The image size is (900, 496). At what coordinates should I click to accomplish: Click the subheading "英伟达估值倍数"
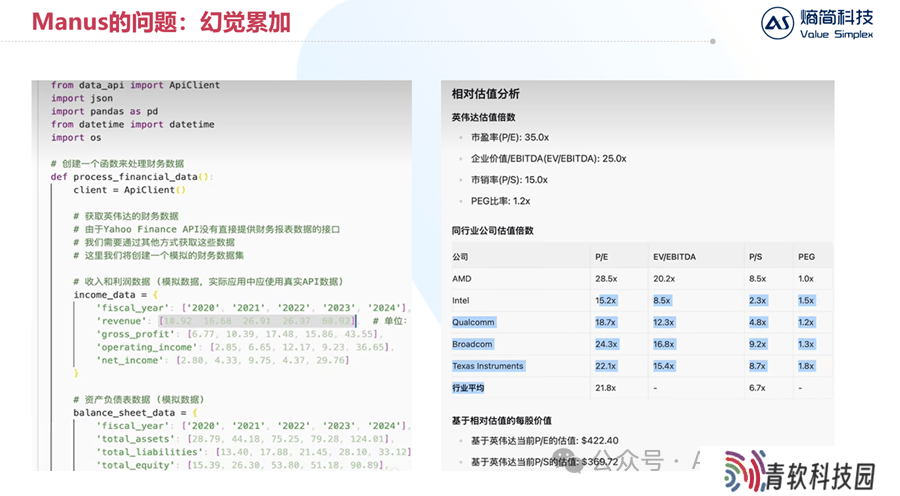click(483, 117)
